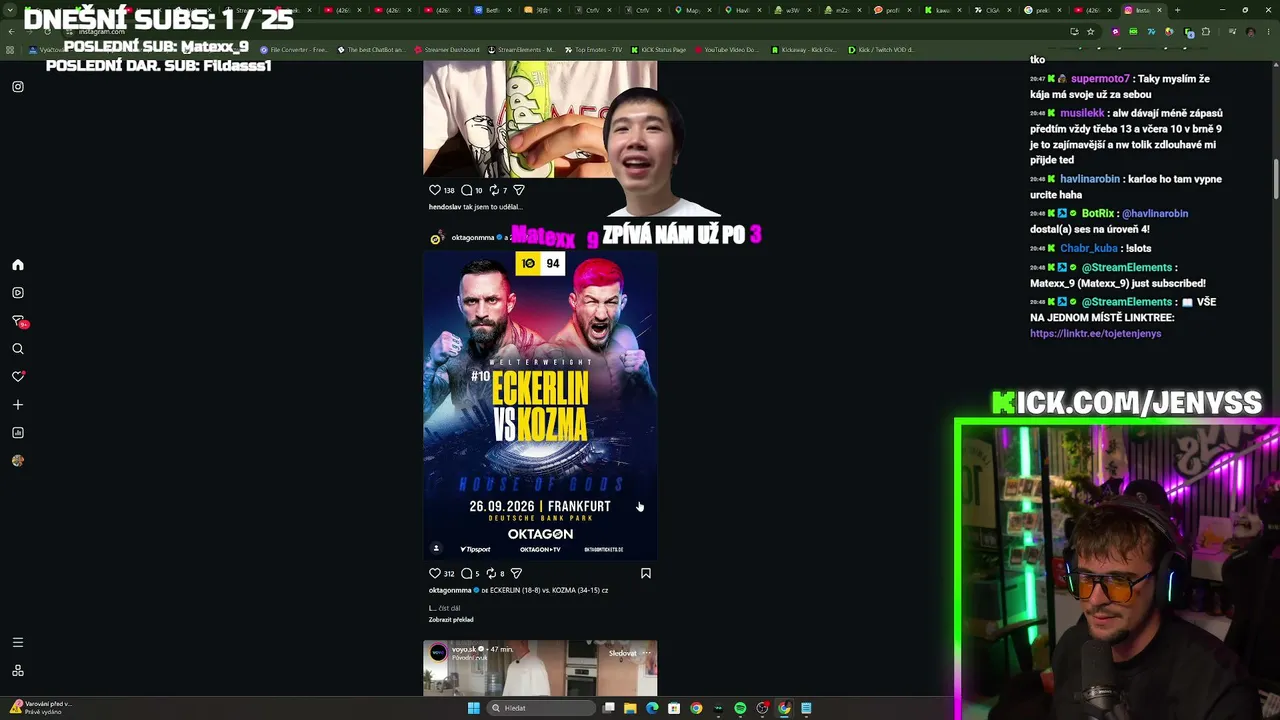
Task: Open the hendoslav username in caption
Action: click(x=445, y=207)
